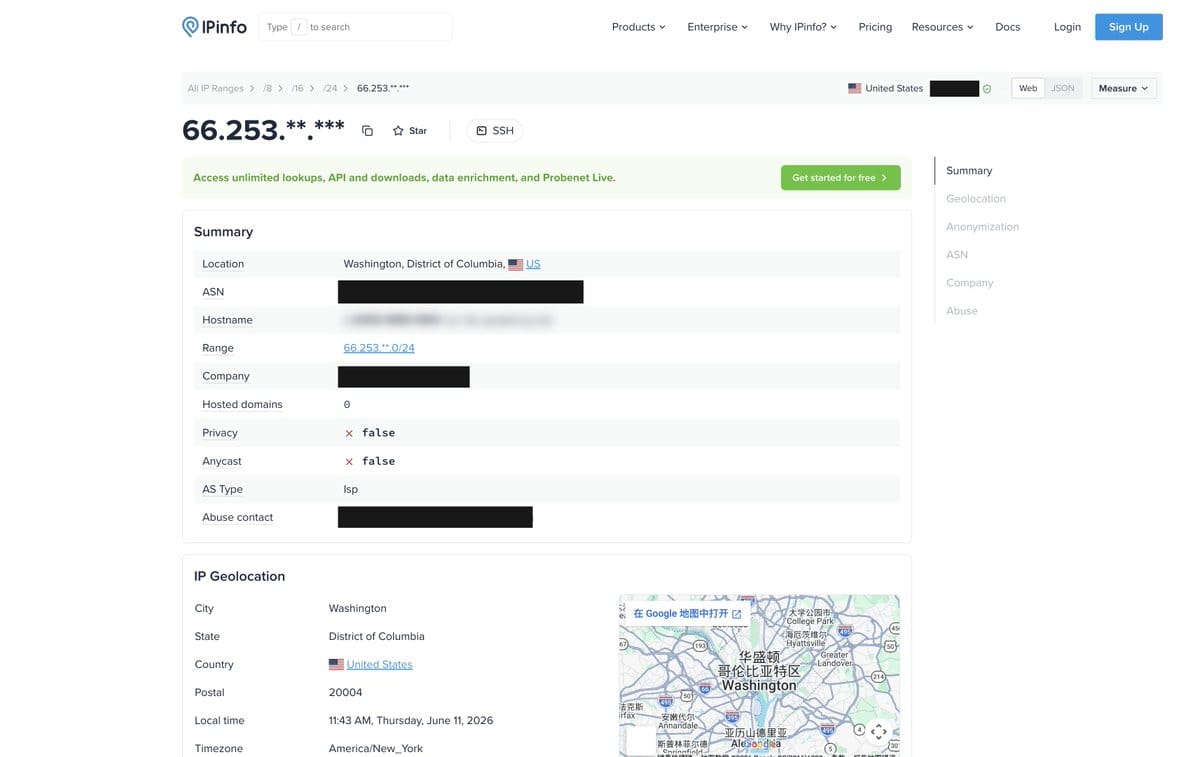This screenshot has height=757, width=1200.
Task: Select the District of Columbia state value
Action: (377, 636)
